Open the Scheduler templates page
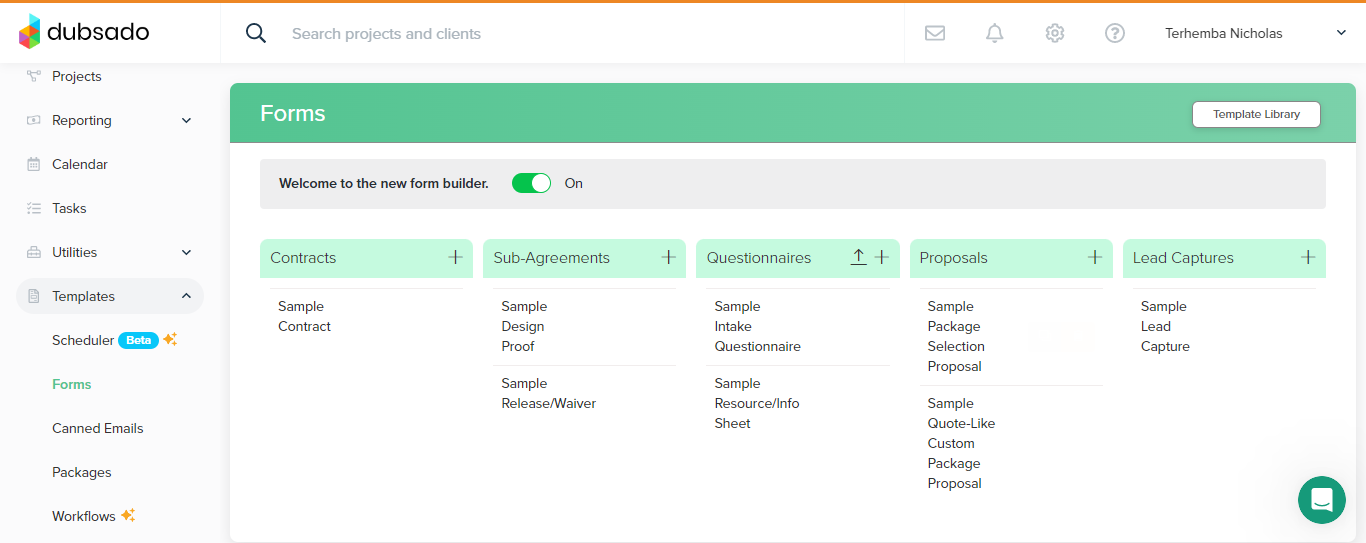The image size is (1366, 543). (x=83, y=340)
